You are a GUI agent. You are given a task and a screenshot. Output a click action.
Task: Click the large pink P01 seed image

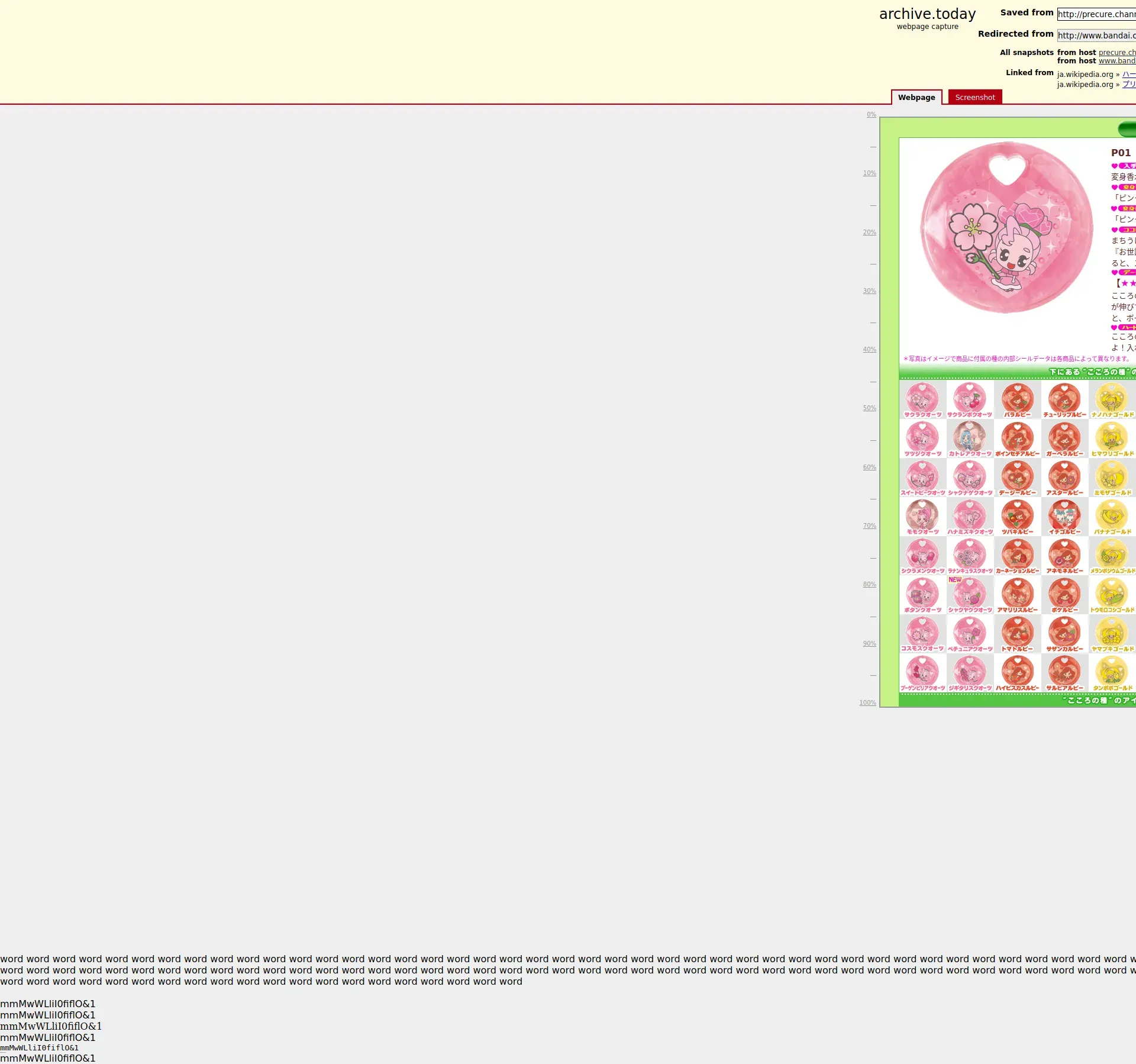coord(1006,227)
